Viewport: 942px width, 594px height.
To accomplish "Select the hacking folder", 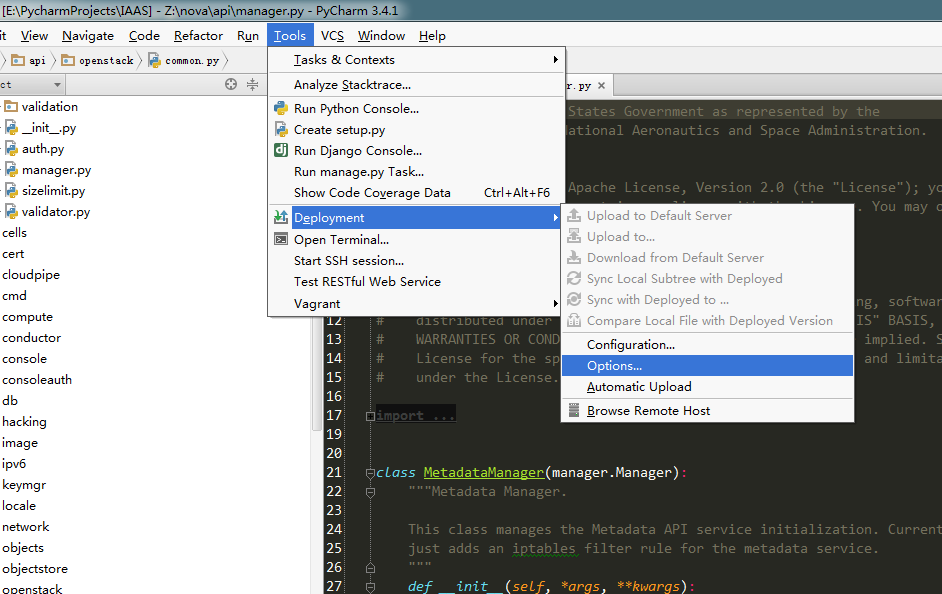I will [x=24, y=422].
